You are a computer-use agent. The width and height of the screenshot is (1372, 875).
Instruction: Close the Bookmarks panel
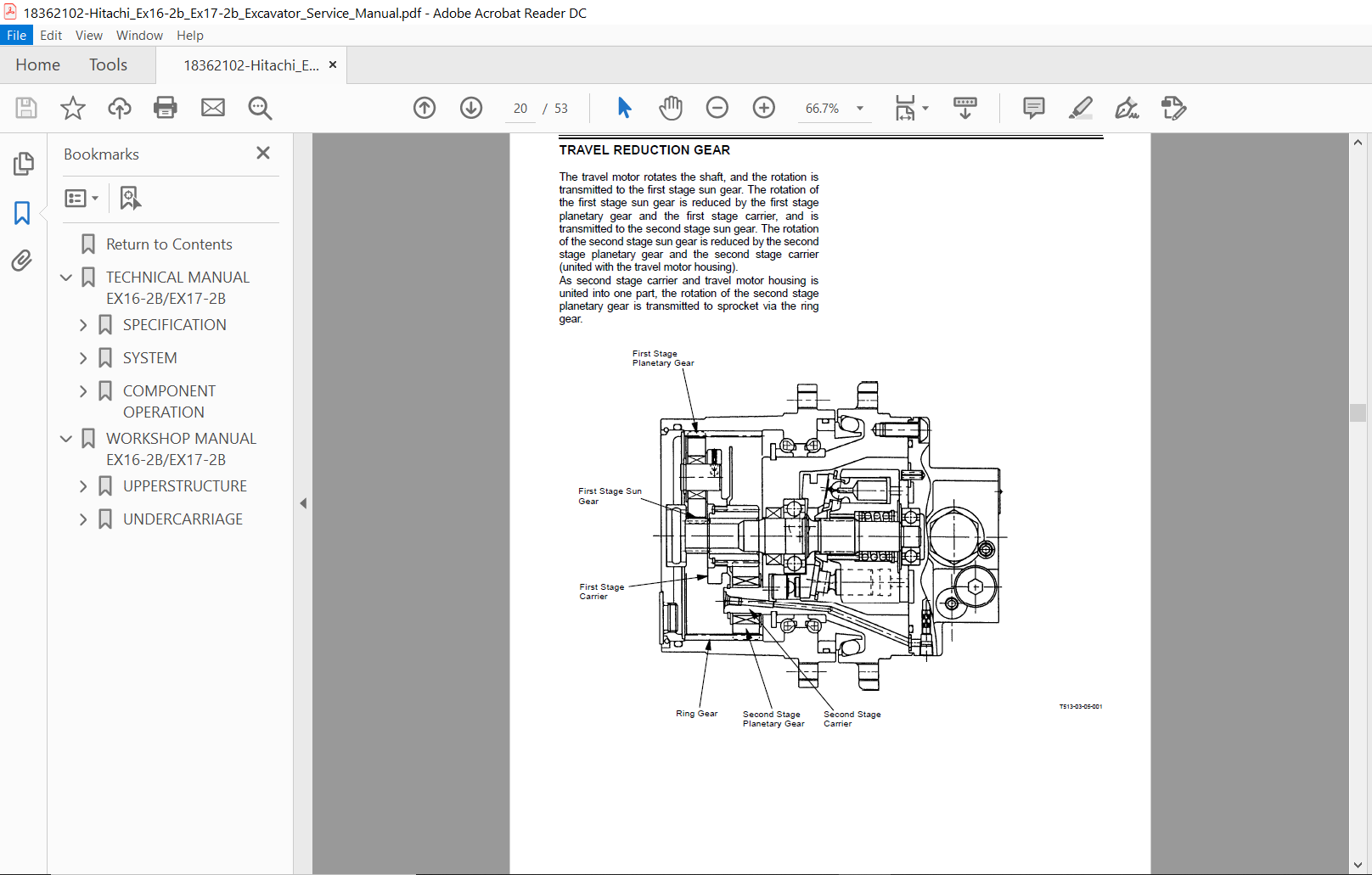(x=263, y=153)
